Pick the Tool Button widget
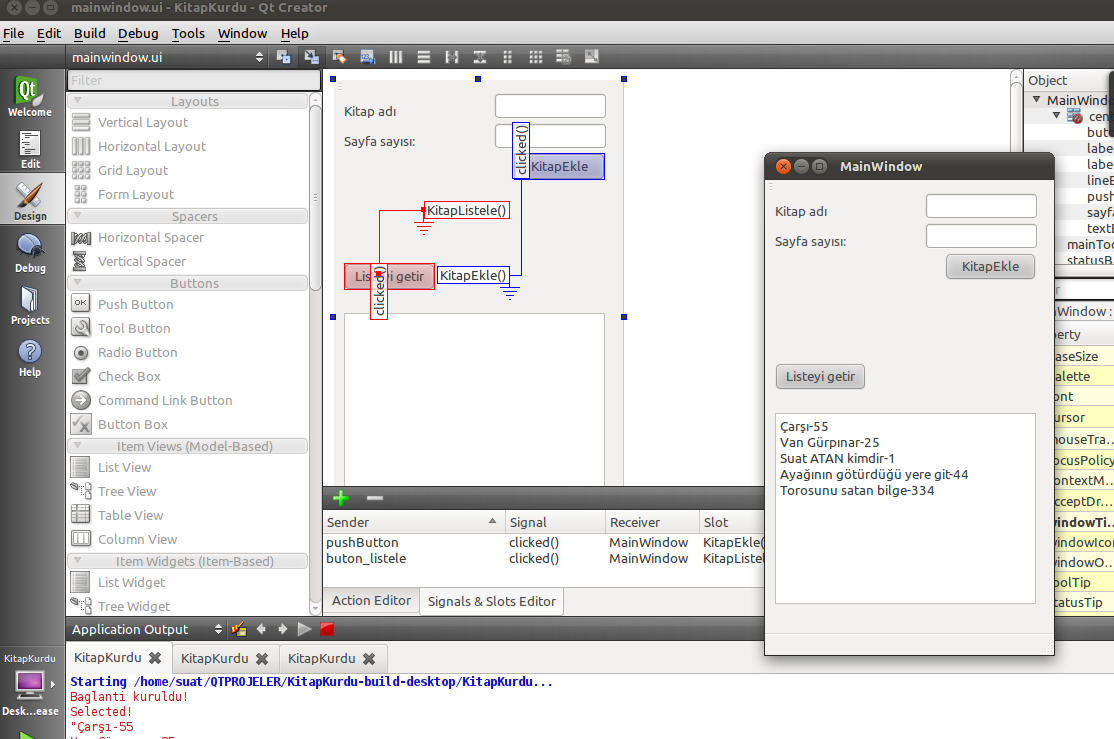 click(134, 328)
